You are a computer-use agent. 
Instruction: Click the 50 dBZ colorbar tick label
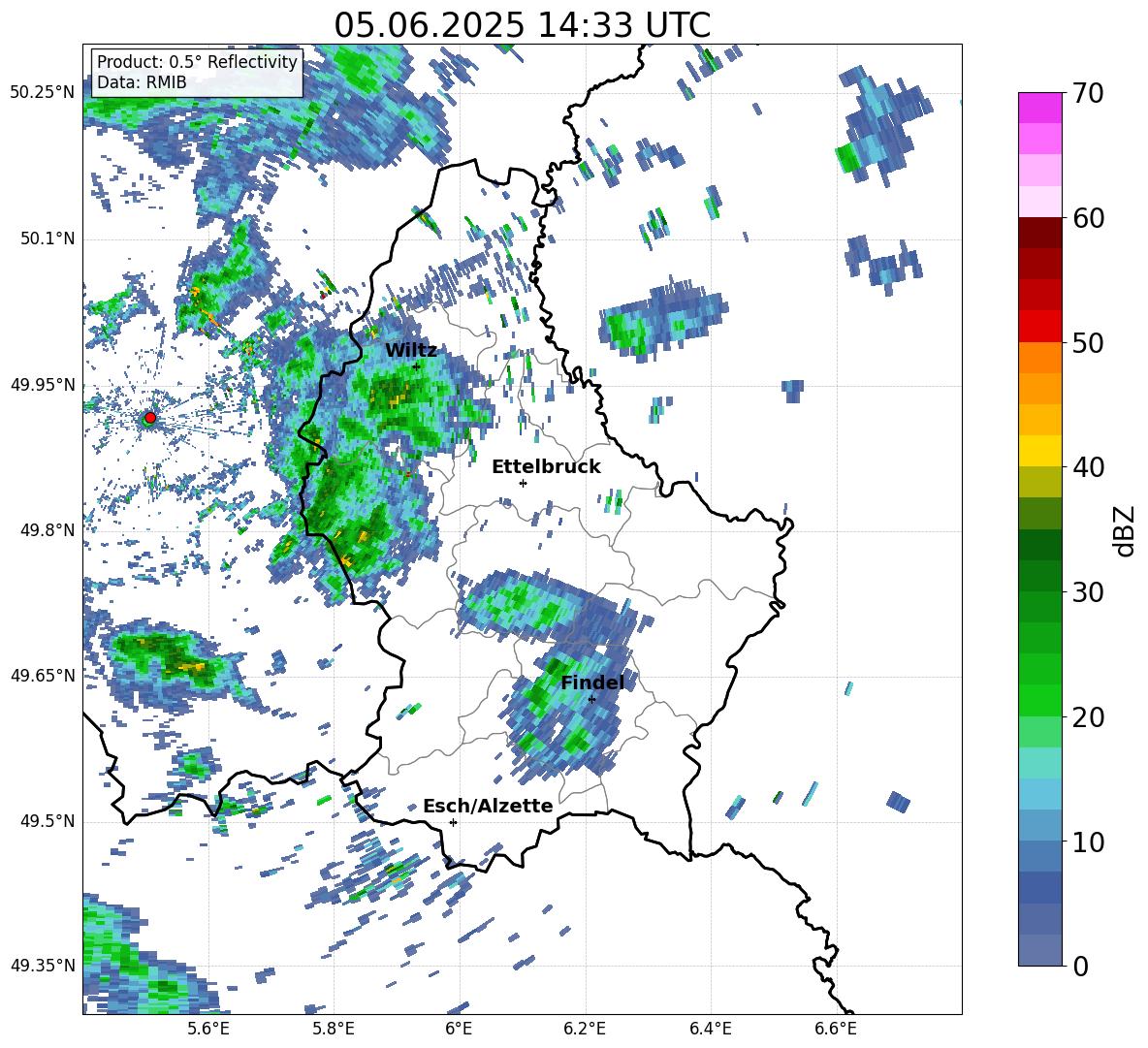[1087, 343]
